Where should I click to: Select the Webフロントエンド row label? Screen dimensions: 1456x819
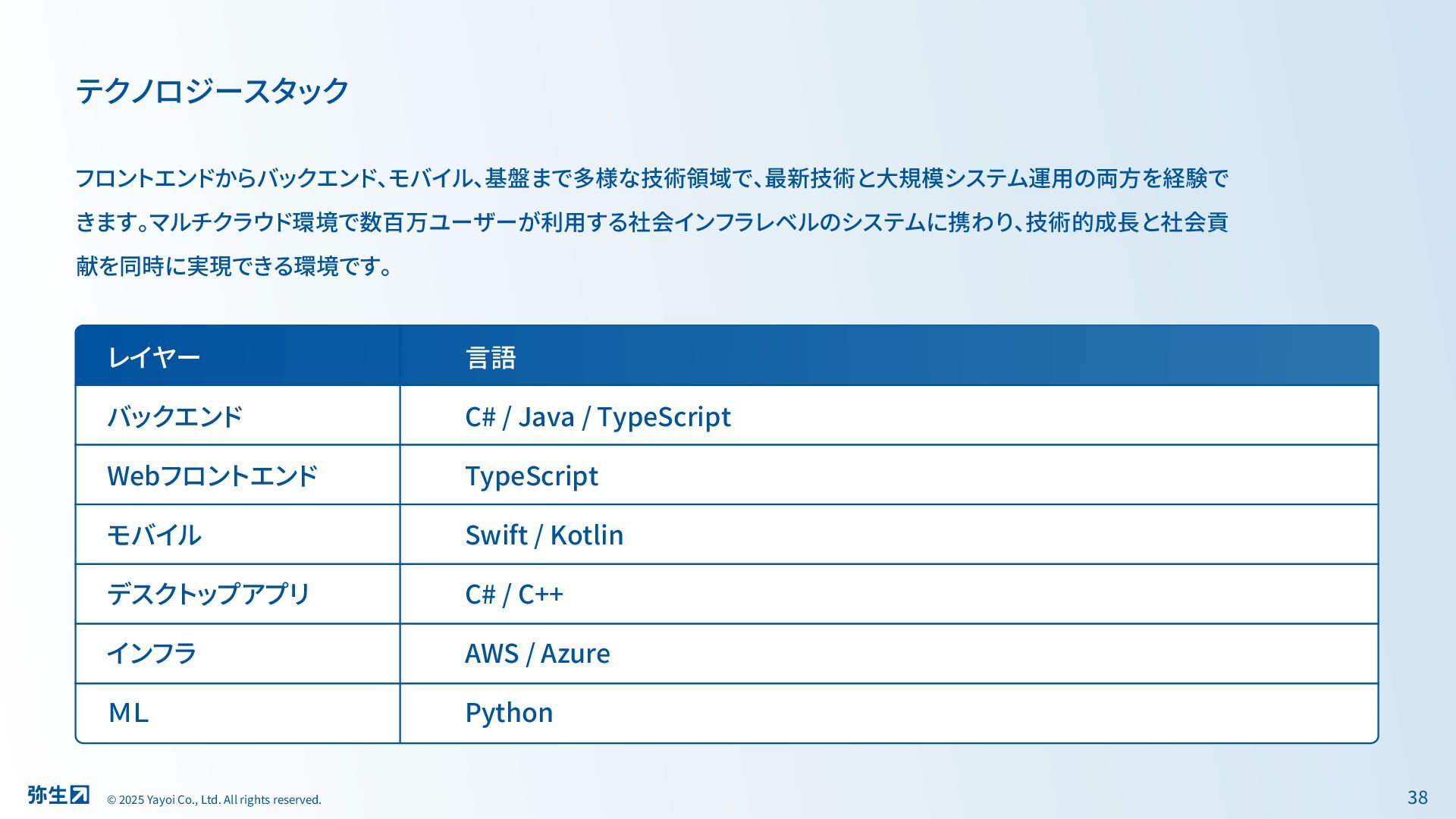click(212, 475)
